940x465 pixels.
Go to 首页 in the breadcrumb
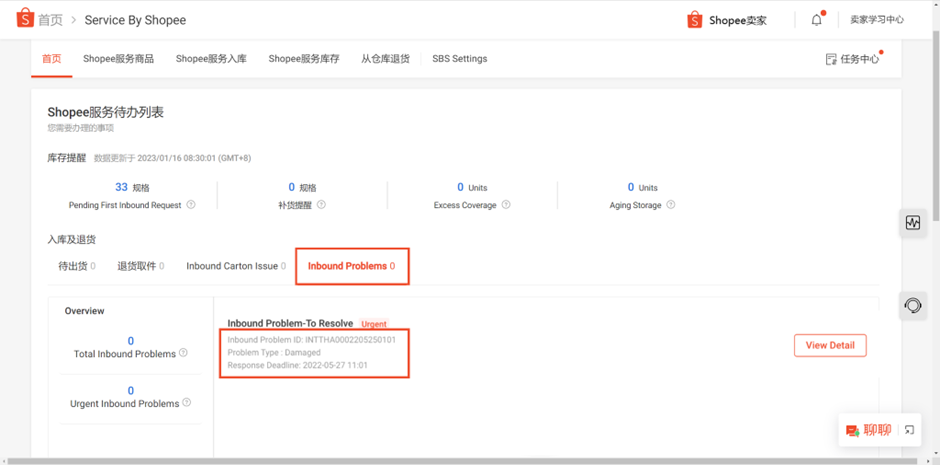pyautogui.click(x=50, y=20)
